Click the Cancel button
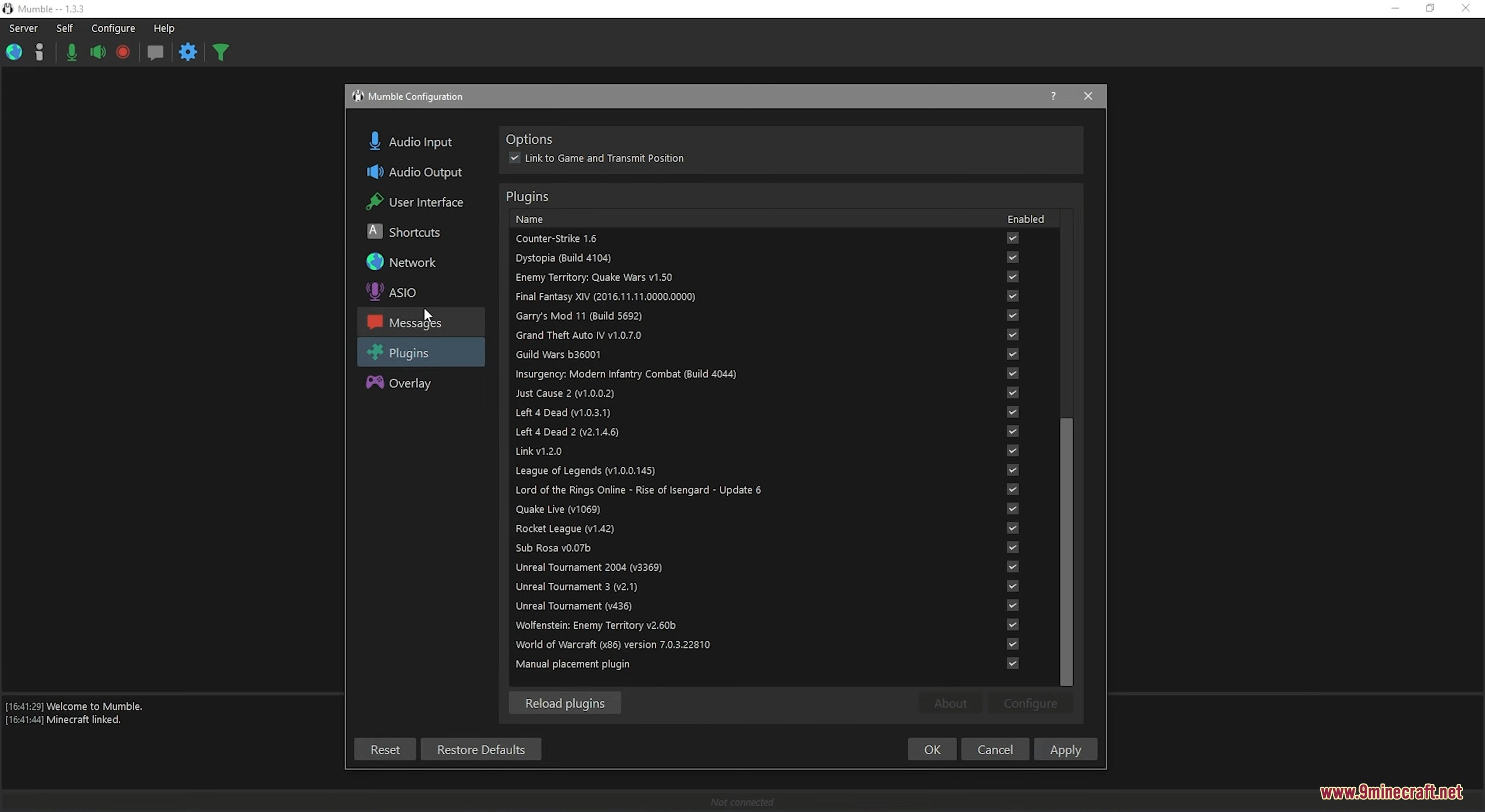1485x812 pixels. [995, 749]
